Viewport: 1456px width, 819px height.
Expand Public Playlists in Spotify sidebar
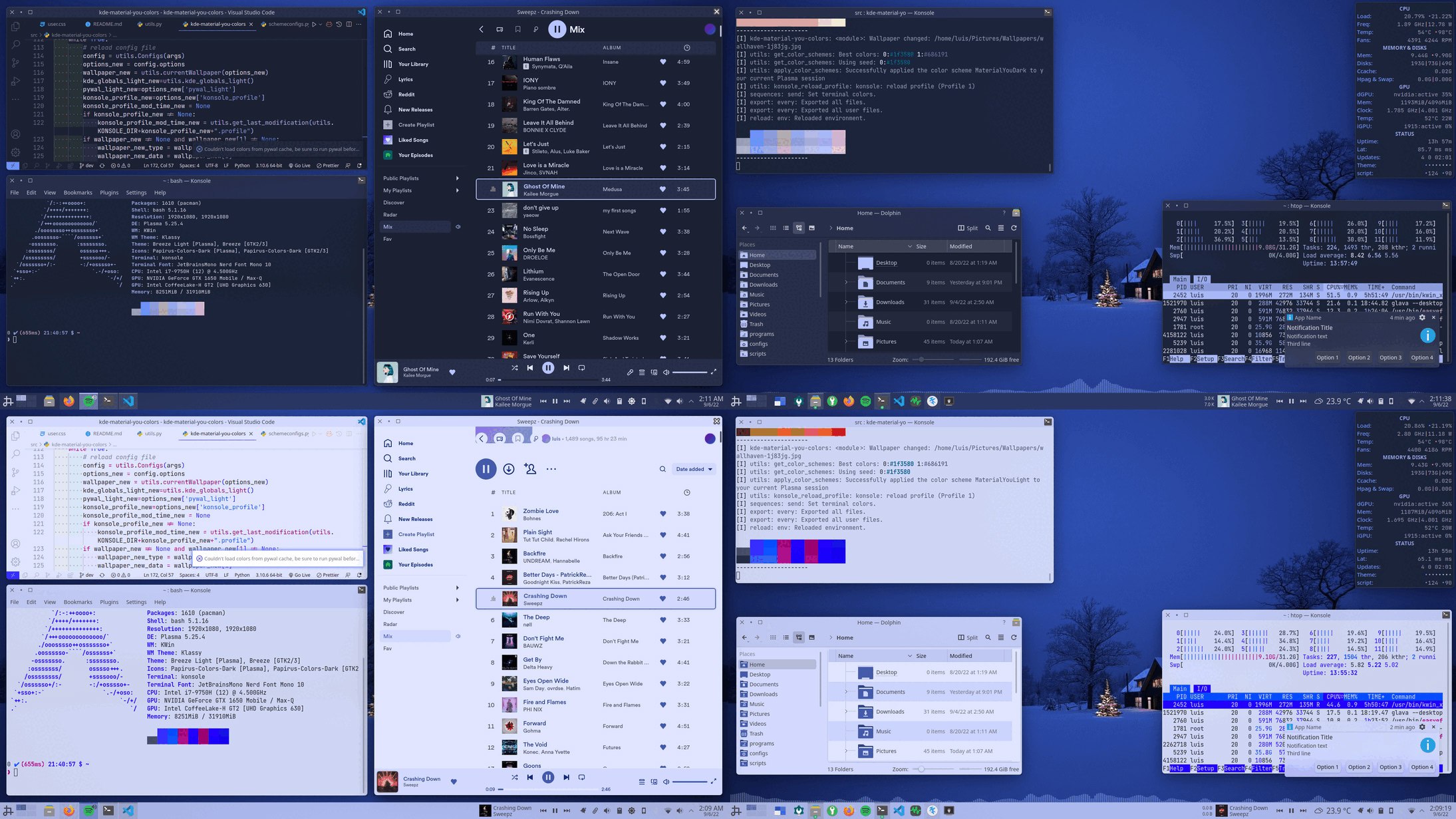(457, 178)
